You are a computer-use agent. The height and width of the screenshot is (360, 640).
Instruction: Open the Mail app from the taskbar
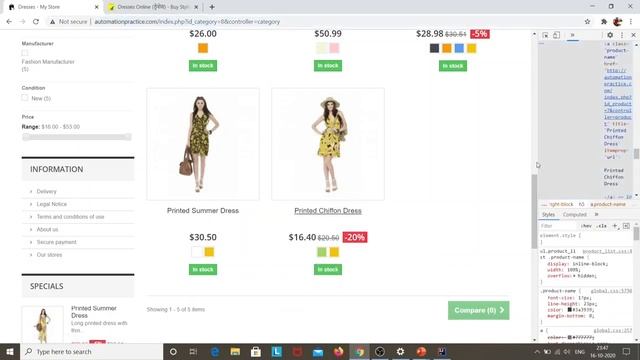click(x=318, y=351)
